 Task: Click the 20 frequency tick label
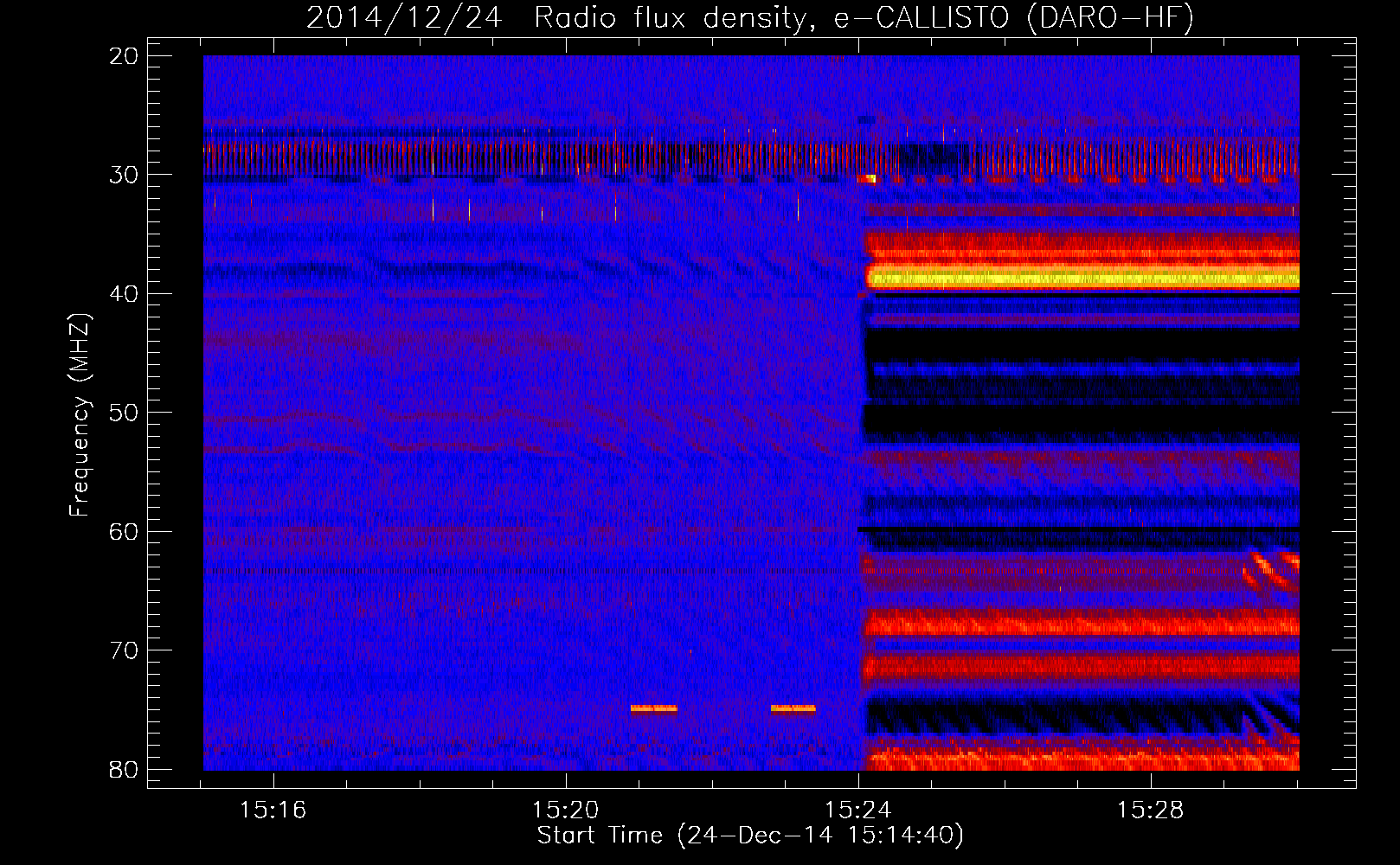point(124,56)
